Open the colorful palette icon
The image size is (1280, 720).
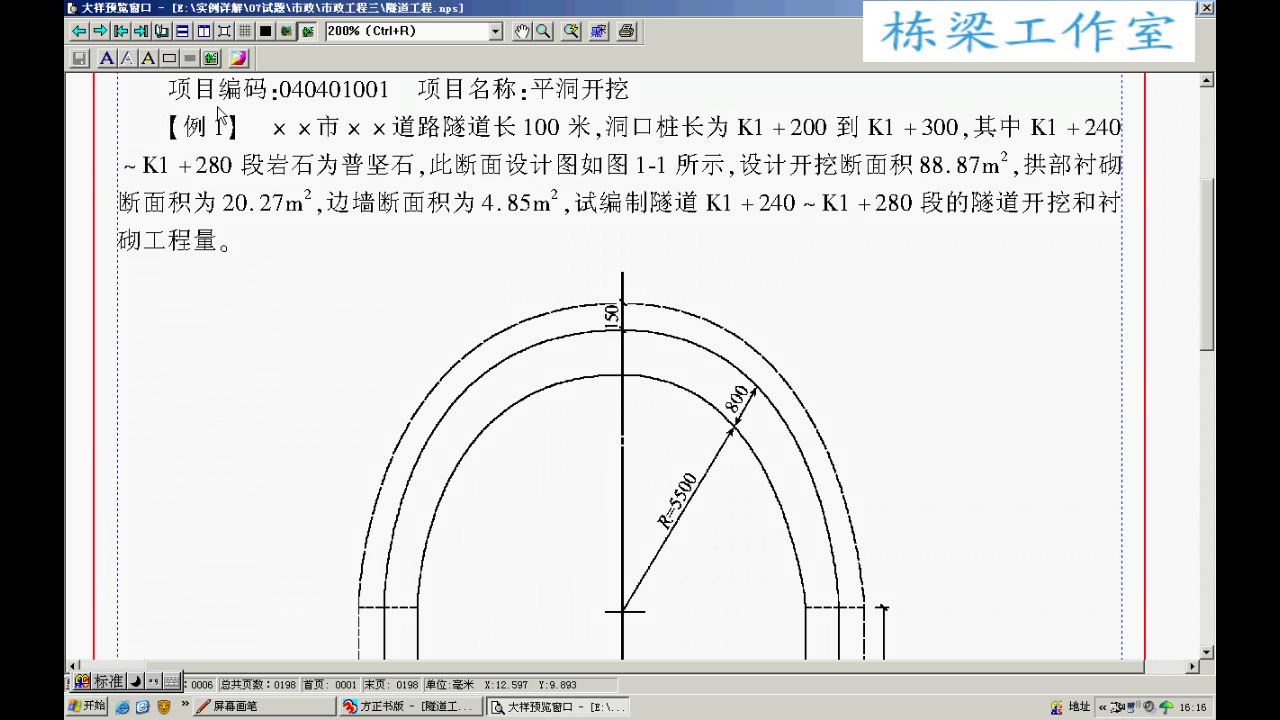238,58
